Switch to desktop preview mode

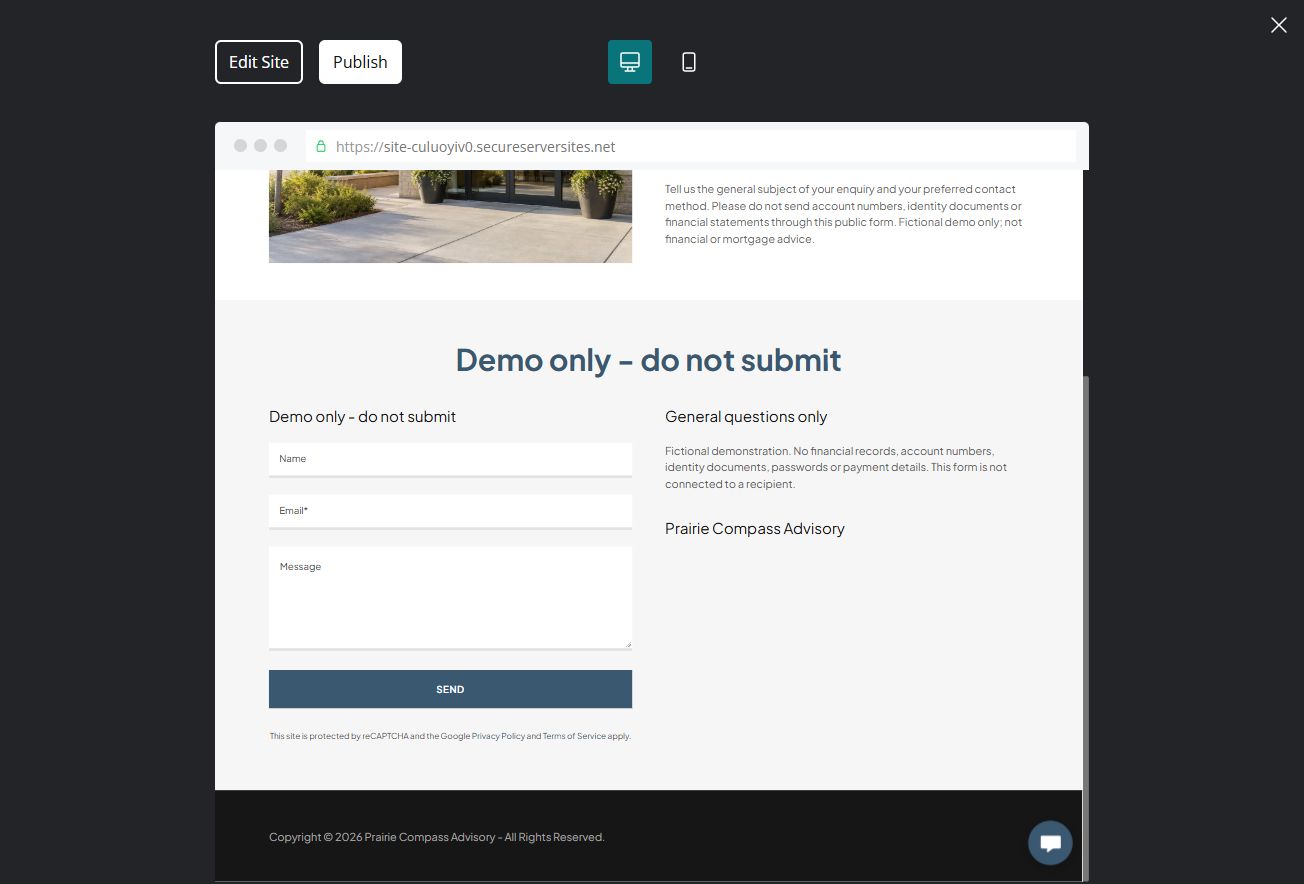click(630, 62)
